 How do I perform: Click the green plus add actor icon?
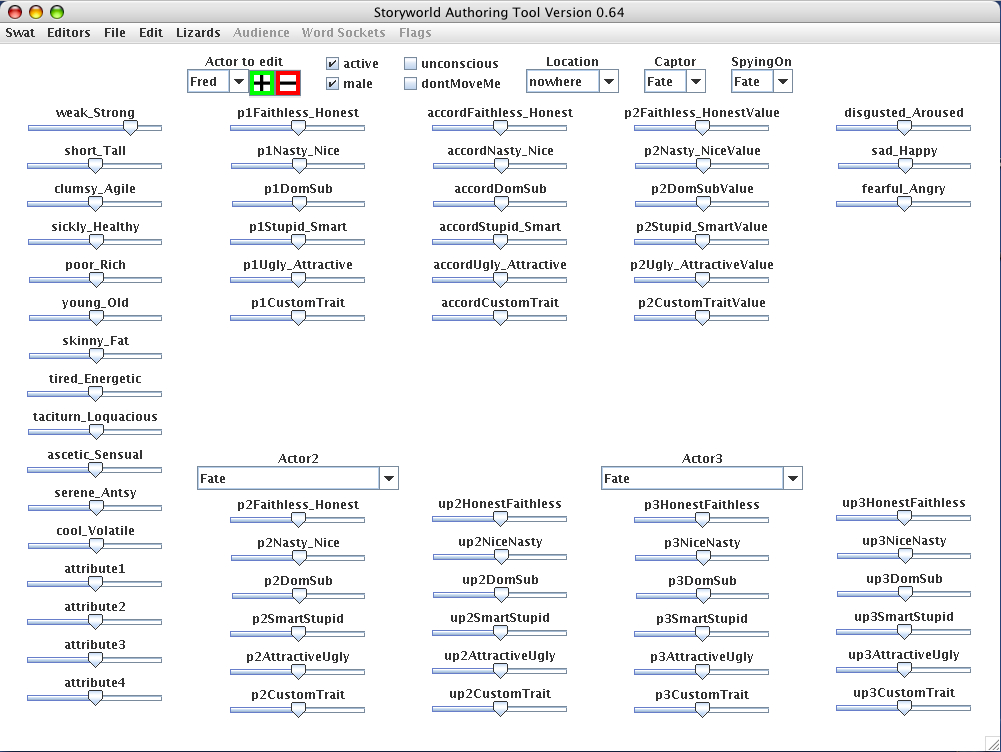pos(261,83)
